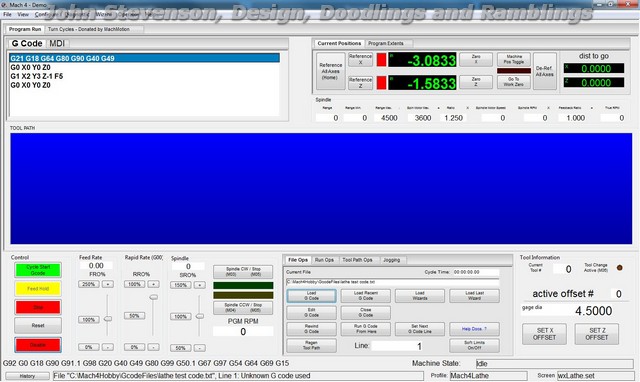Switch to the Jogging tab
This screenshot has width=640, height=382.
(391, 260)
